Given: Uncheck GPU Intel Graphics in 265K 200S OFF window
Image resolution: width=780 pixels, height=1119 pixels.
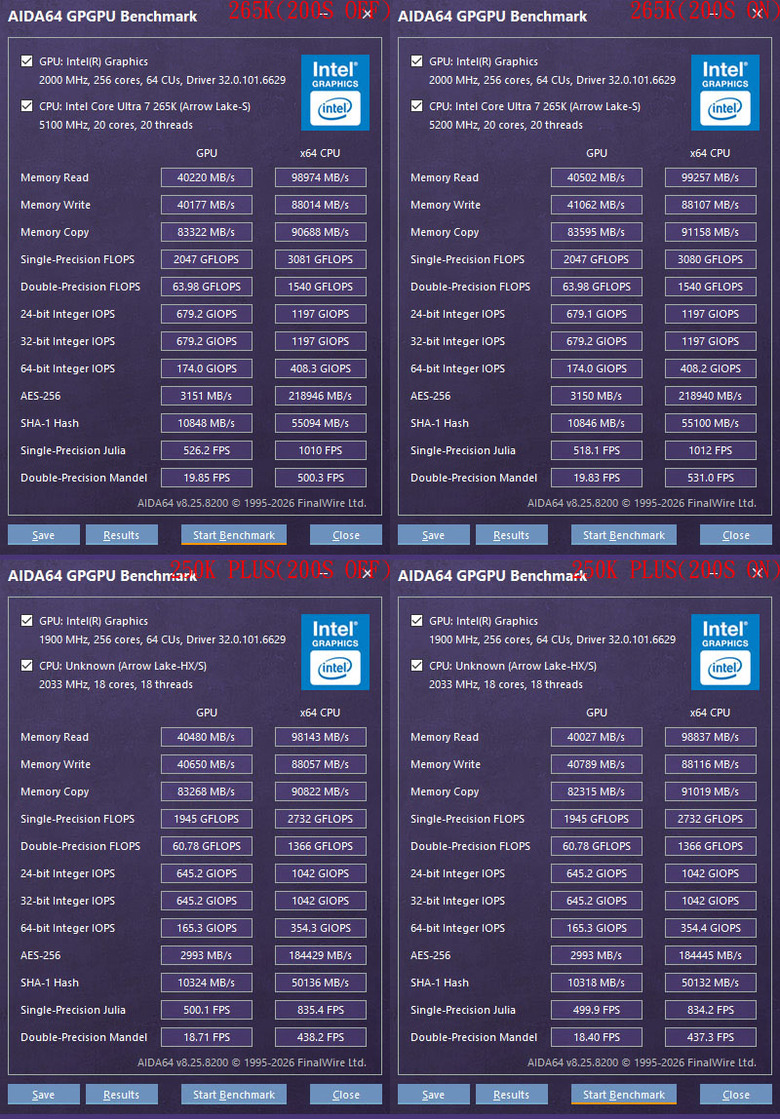Looking at the screenshot, I should pyautogui.click(x=27, y=61).
